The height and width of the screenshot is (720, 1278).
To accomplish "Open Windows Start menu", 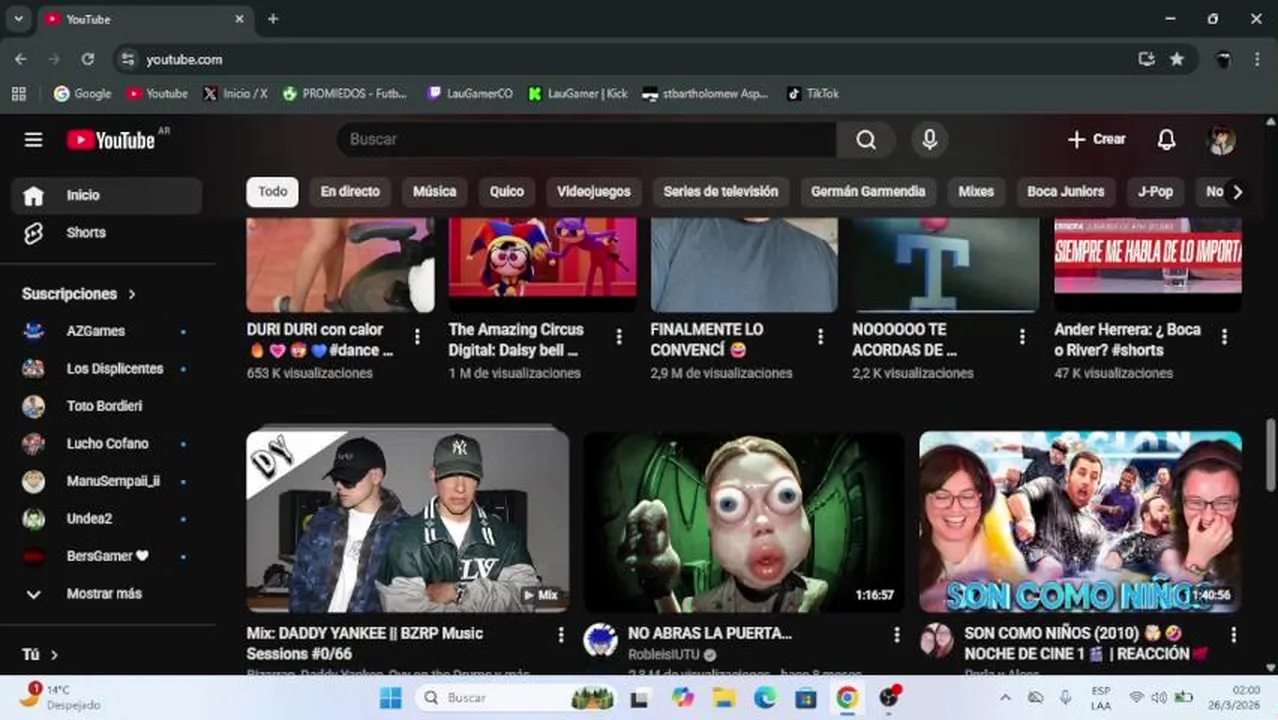I will tap(390, 698).
